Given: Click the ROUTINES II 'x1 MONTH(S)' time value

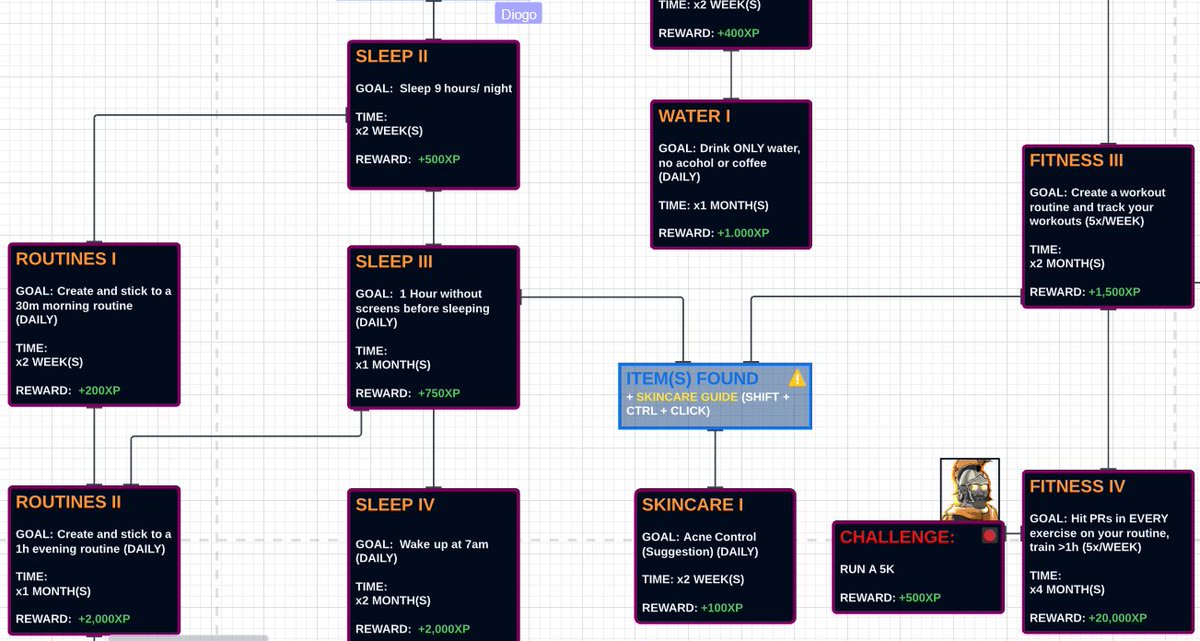Looking at the screenshot, I should (x=53, y=591).
